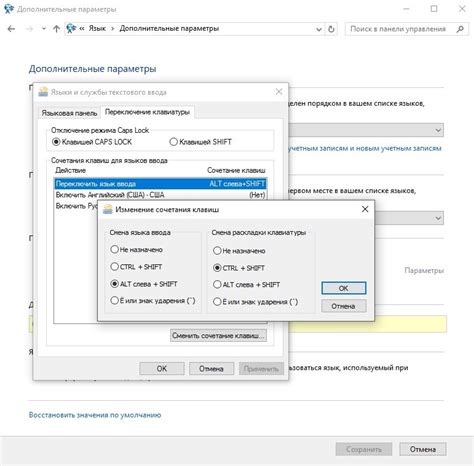This screenshot has height=466, width=474.
Task: Click the refresh icon beside address bar
Action: (x=331, y=29)
